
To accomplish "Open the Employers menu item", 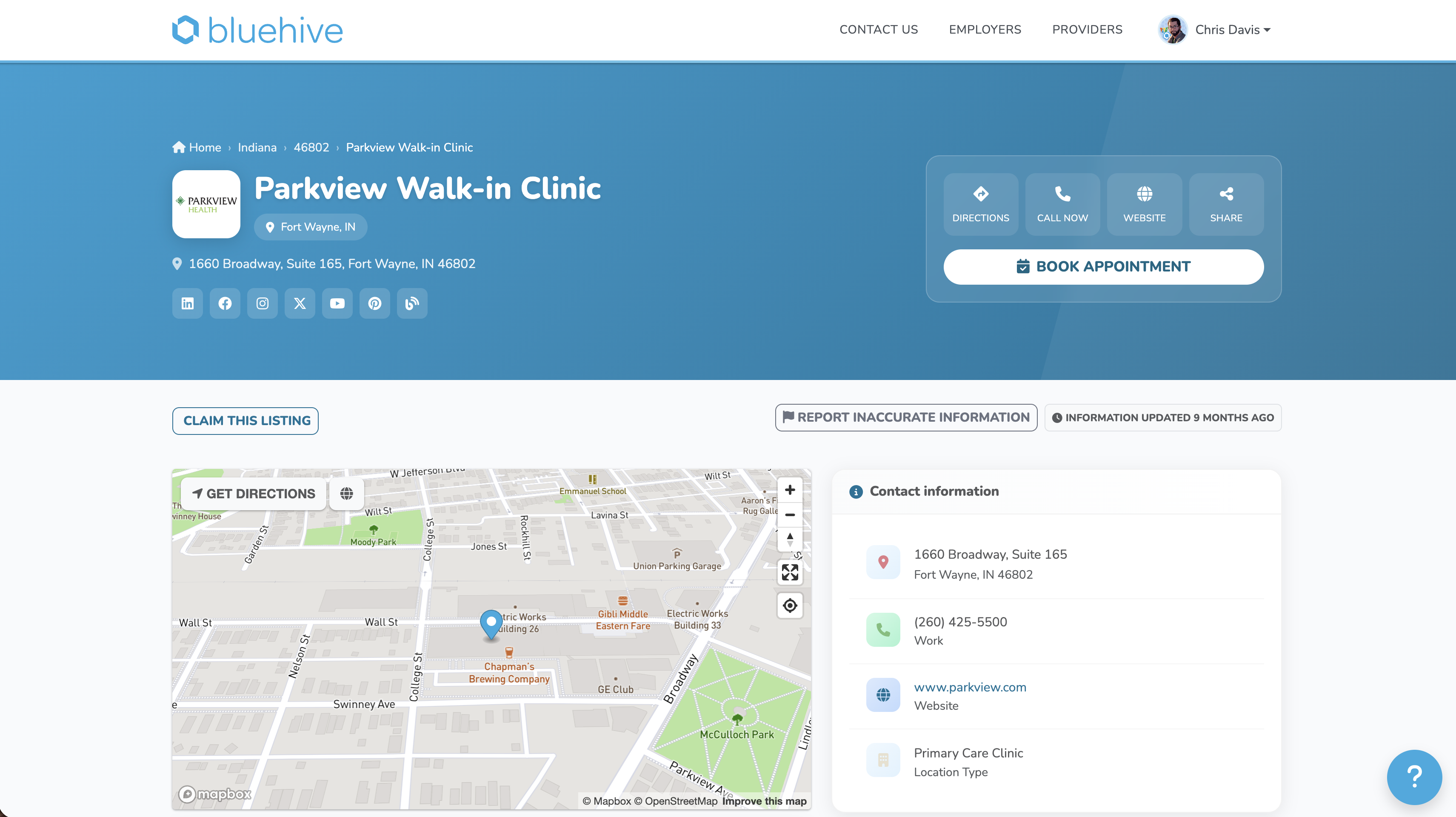I will point(985,30).
